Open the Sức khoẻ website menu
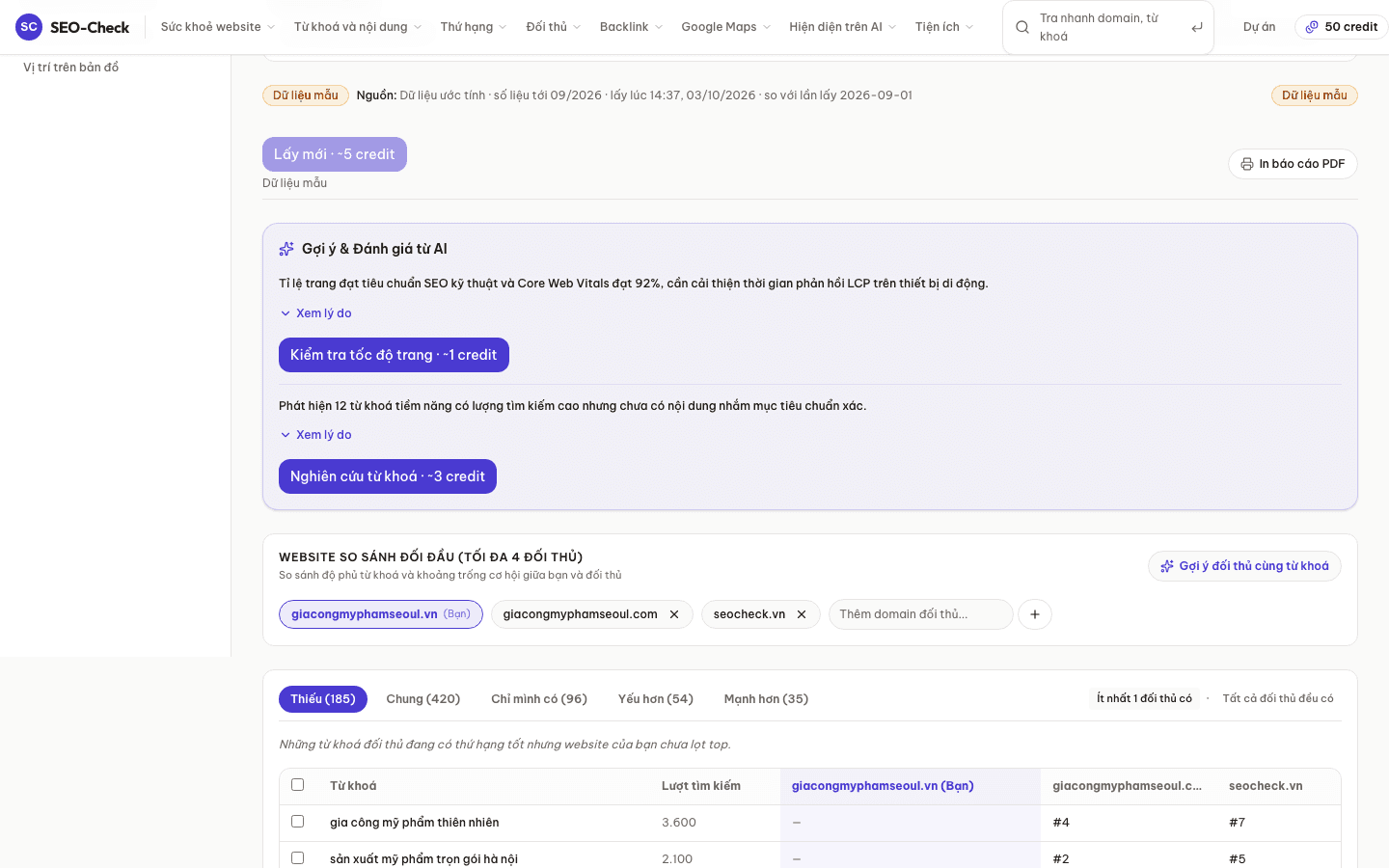 (x=218, y=27)
